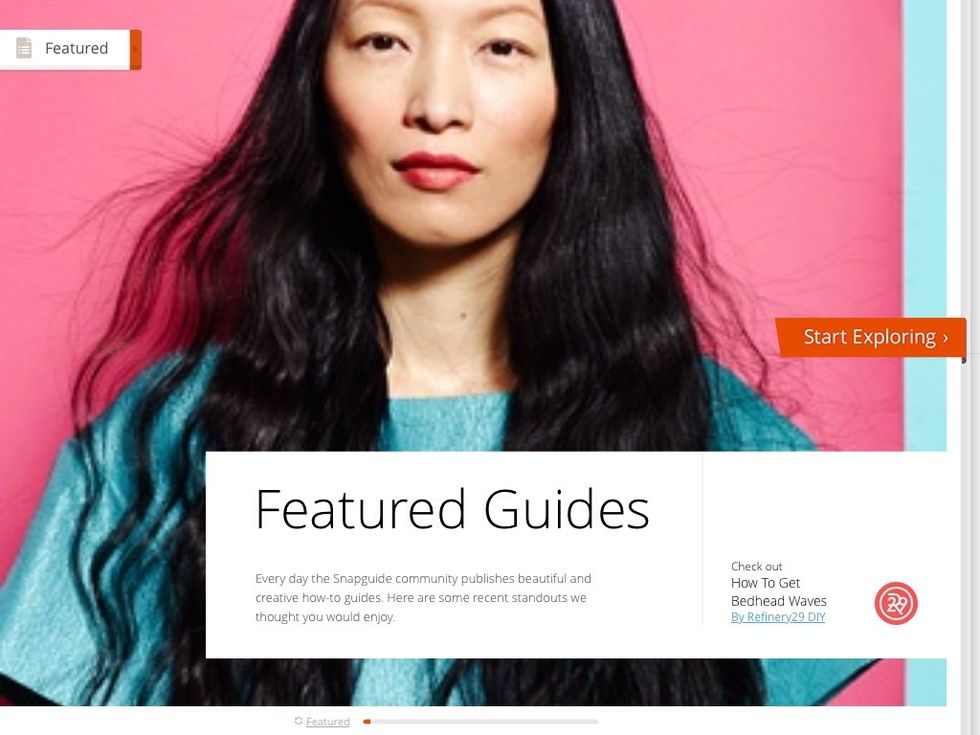Image resolution: width=980 pixels, height=735 pixels.
Task: Open the How To Get Bedhead Waves guide title
Action: point(779,592)
